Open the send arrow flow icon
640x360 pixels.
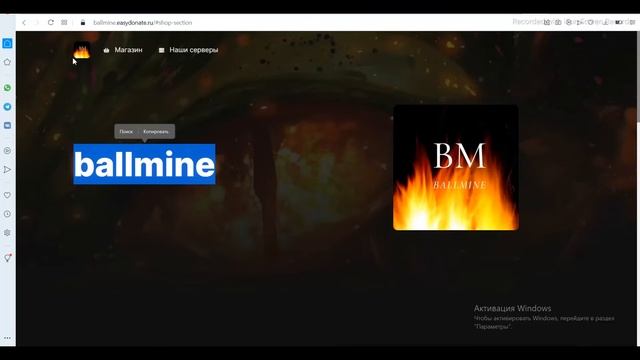pyautogui.click(x=7, y=169)
